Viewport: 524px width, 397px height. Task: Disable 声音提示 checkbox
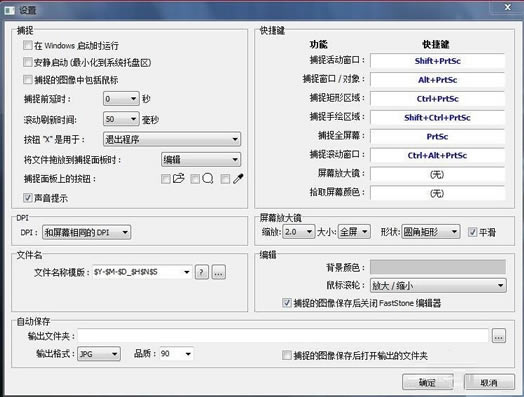pos(28,197)
